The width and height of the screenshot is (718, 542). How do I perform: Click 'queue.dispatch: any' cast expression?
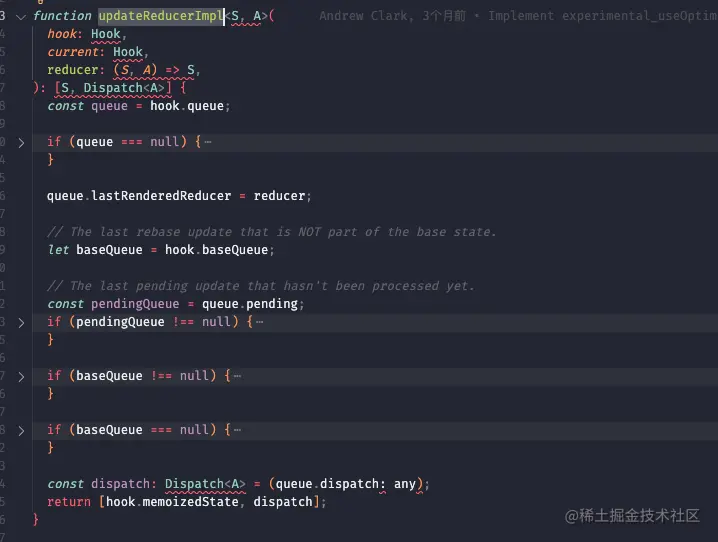point(345,484)
